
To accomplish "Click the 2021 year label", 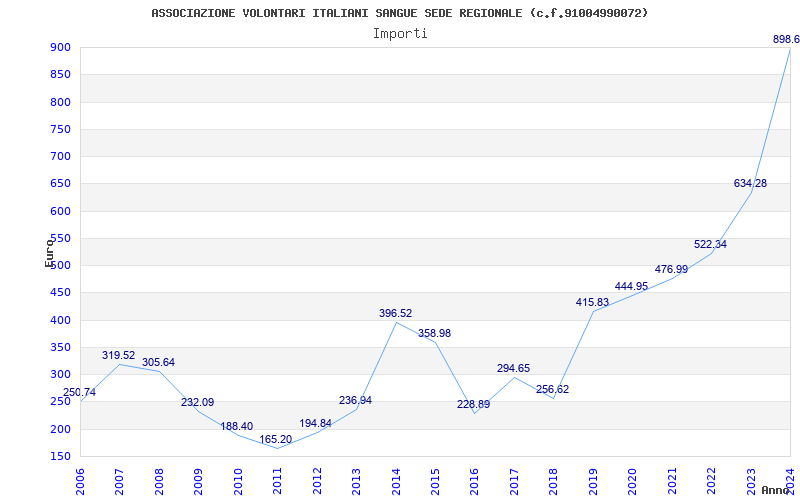I will [671, 482].
